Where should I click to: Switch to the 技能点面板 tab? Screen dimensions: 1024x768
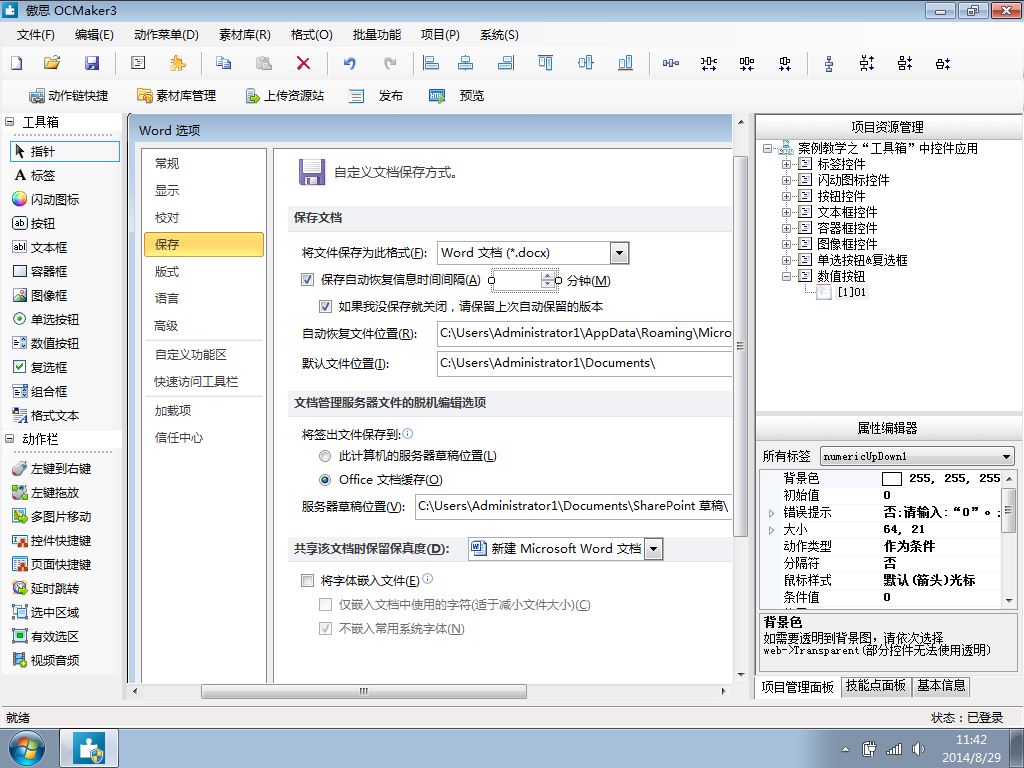coord(875,686)
